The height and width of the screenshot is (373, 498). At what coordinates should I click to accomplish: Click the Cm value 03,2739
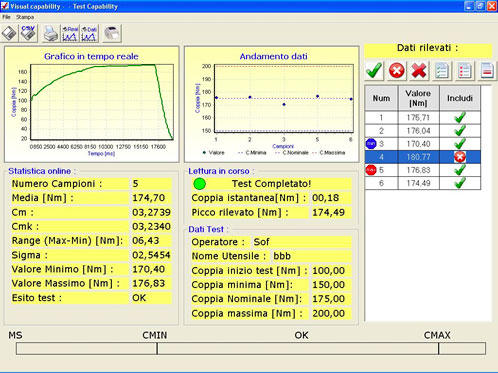click(151, 212)
